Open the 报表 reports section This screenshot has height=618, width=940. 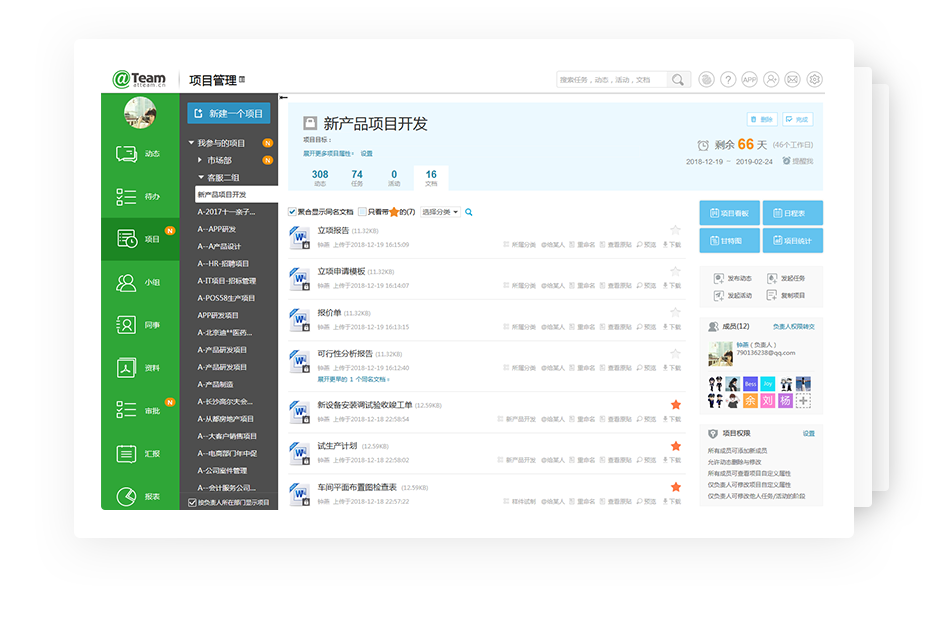click(x=139, y=496)
